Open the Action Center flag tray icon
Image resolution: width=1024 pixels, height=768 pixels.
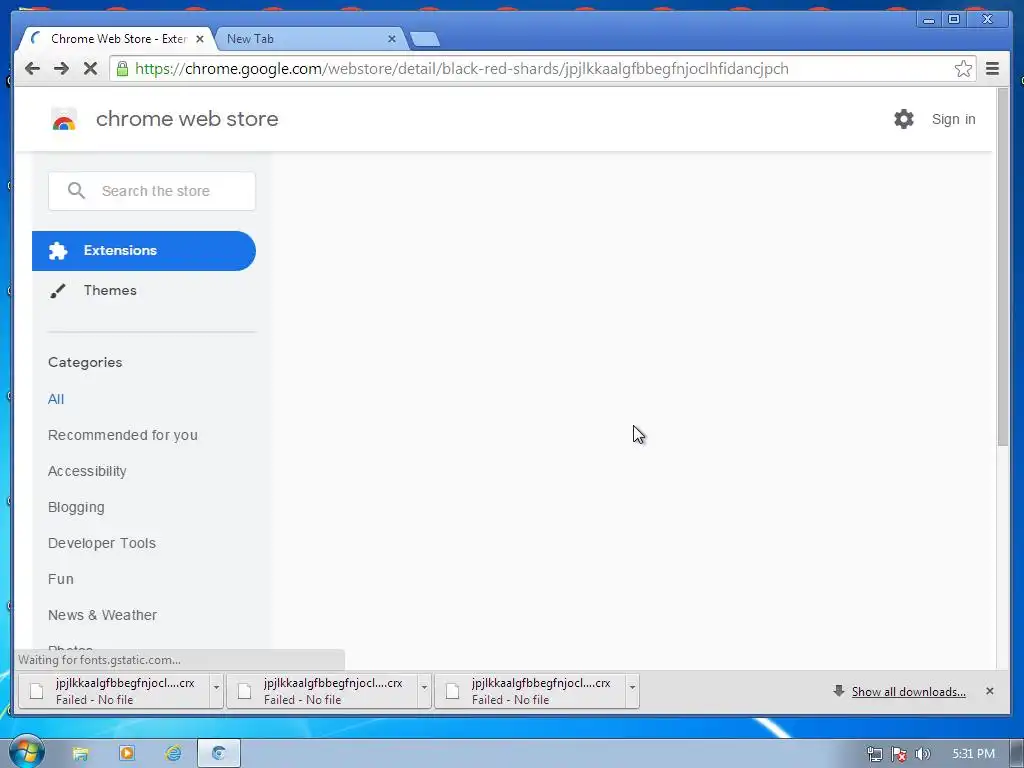(899, 754)
